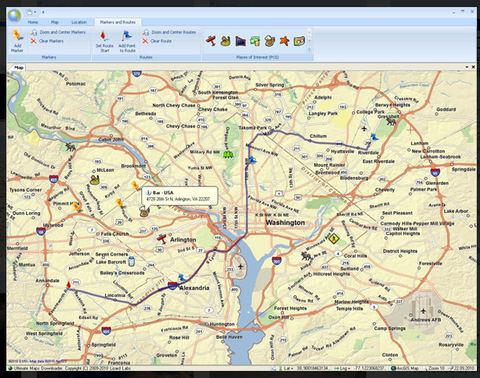This screenshot has height=378, width=480.
Task: Open the quick access toolbar dropdown
Action: tap(43, 12)
